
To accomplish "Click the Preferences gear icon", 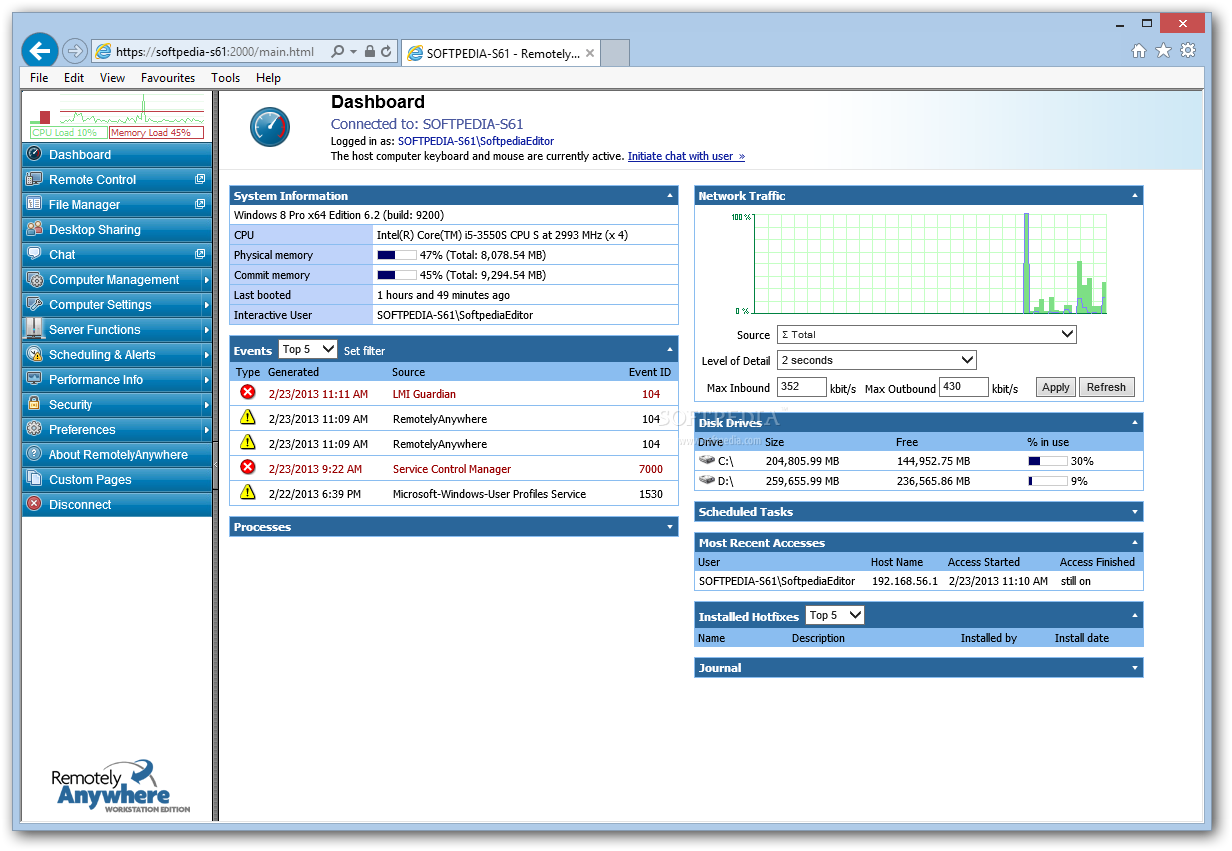I will click(35, 430).
